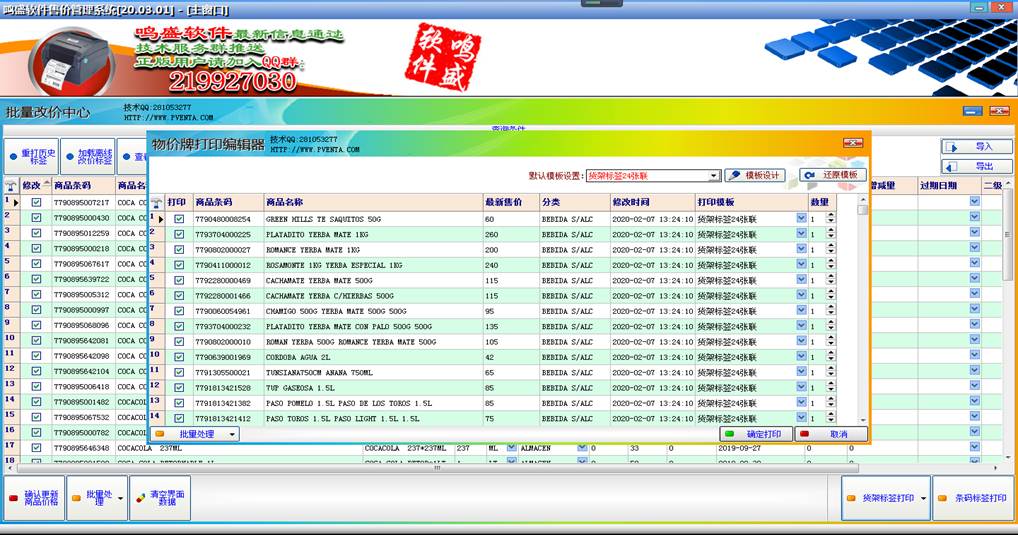1018x535 pixels.
Task: Toggle 修改 checkbox for barcode 7790895007217
Action: point(37,203)
